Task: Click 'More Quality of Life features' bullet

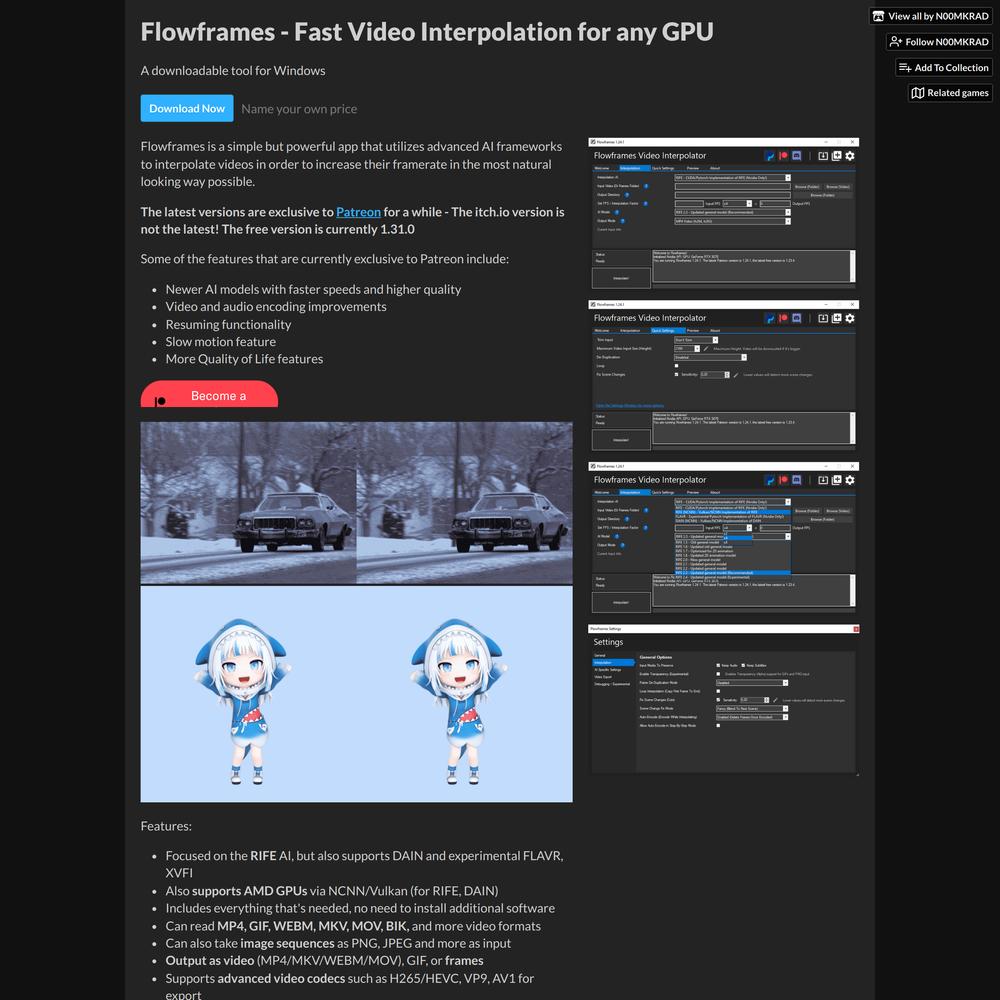Action: tap(244, 359)
